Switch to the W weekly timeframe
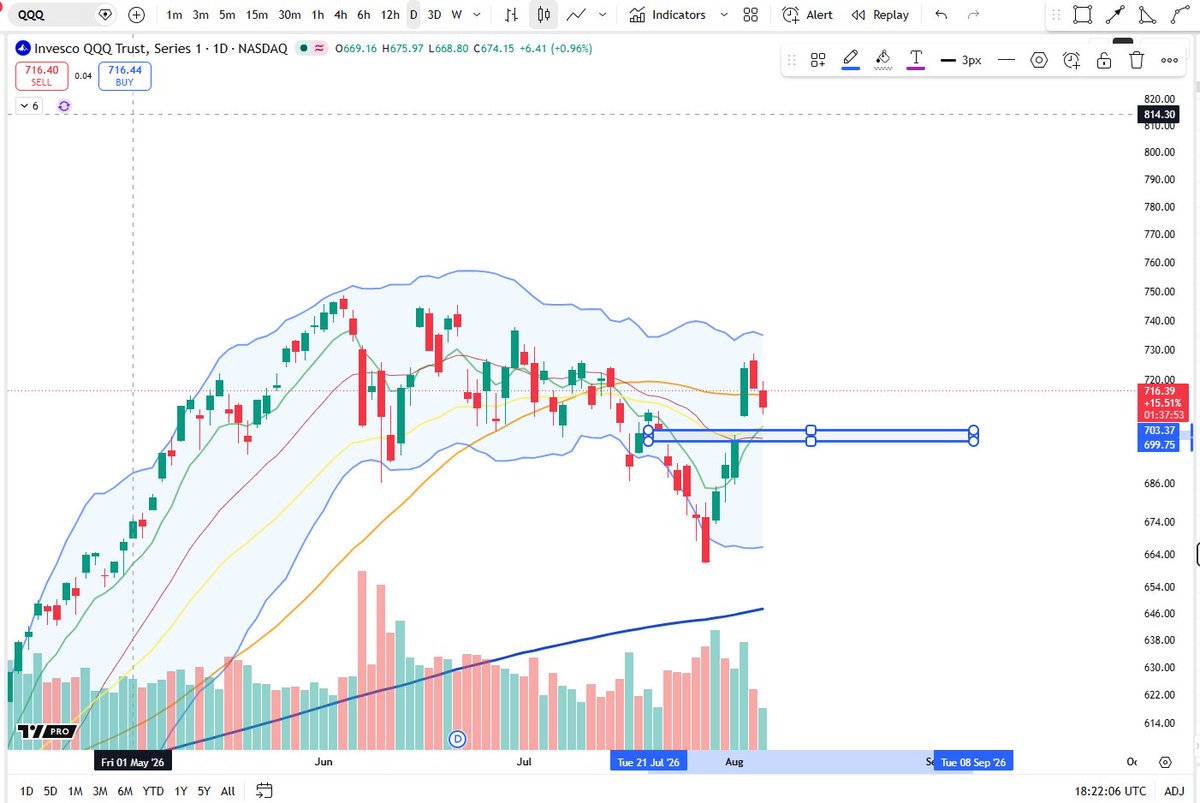Viewport: 1200px width, 803px height. click(456, 15)
